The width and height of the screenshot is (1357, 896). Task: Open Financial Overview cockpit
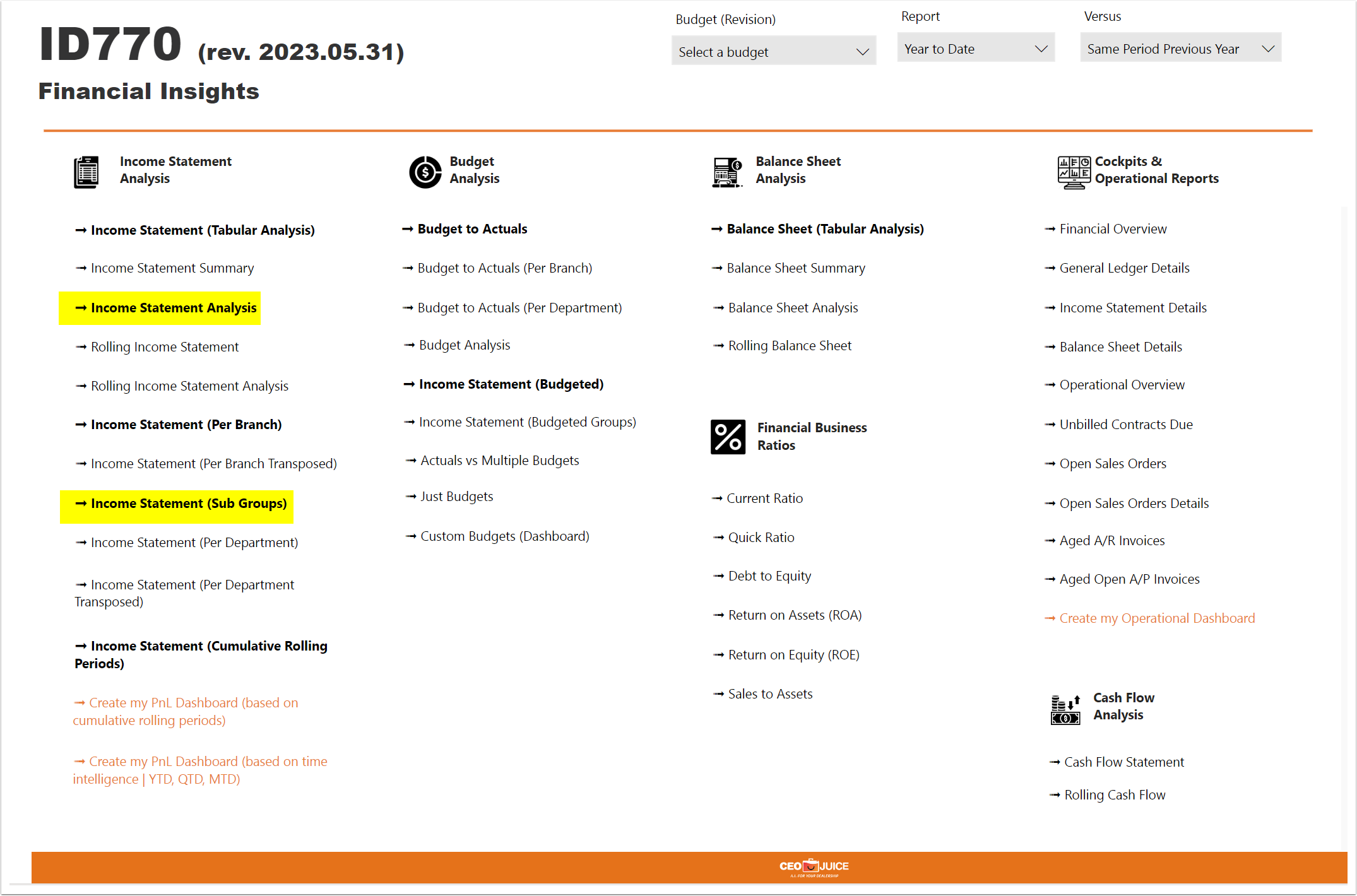1106,229
